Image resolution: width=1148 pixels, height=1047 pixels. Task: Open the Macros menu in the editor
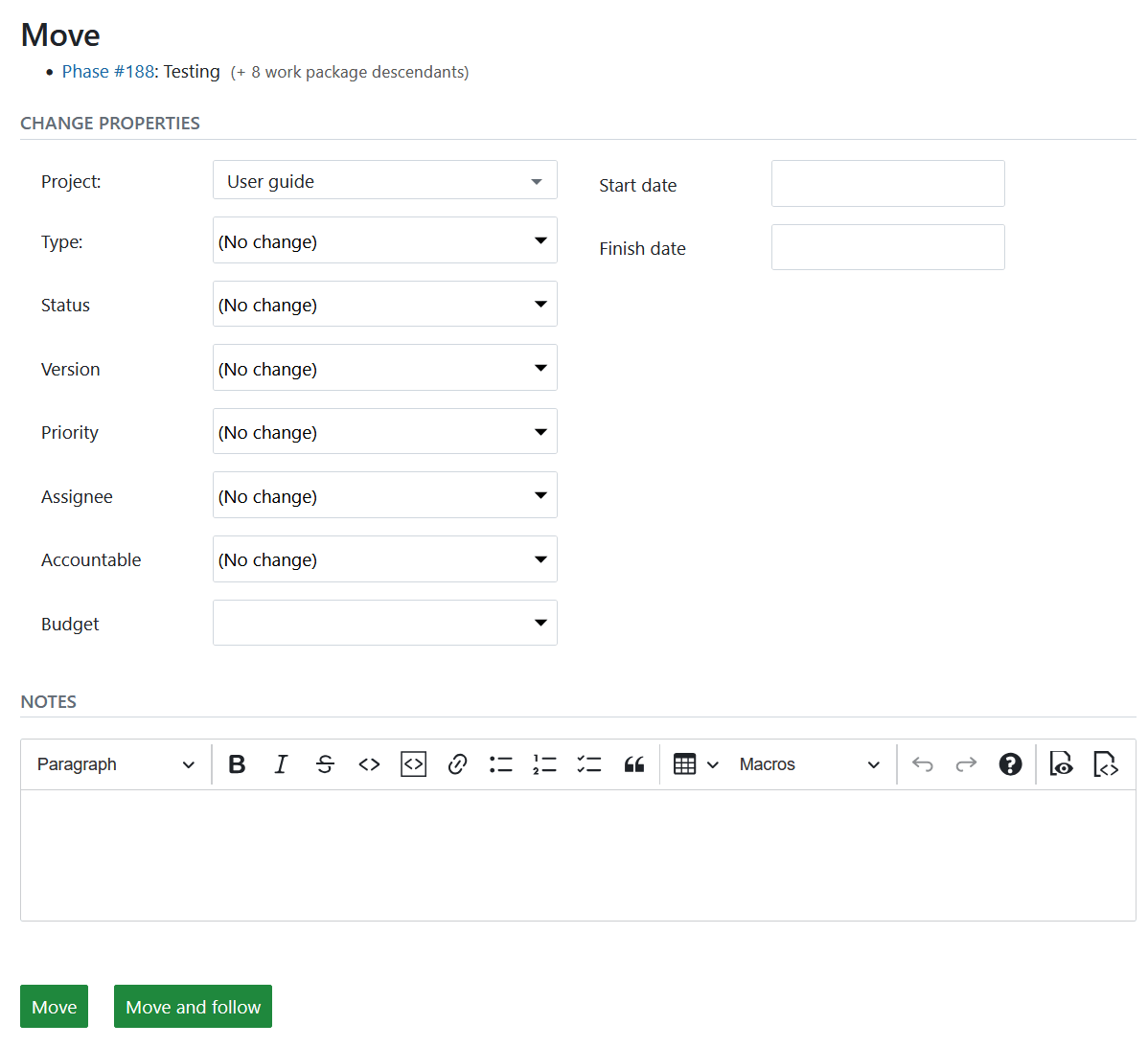(810, 763)
